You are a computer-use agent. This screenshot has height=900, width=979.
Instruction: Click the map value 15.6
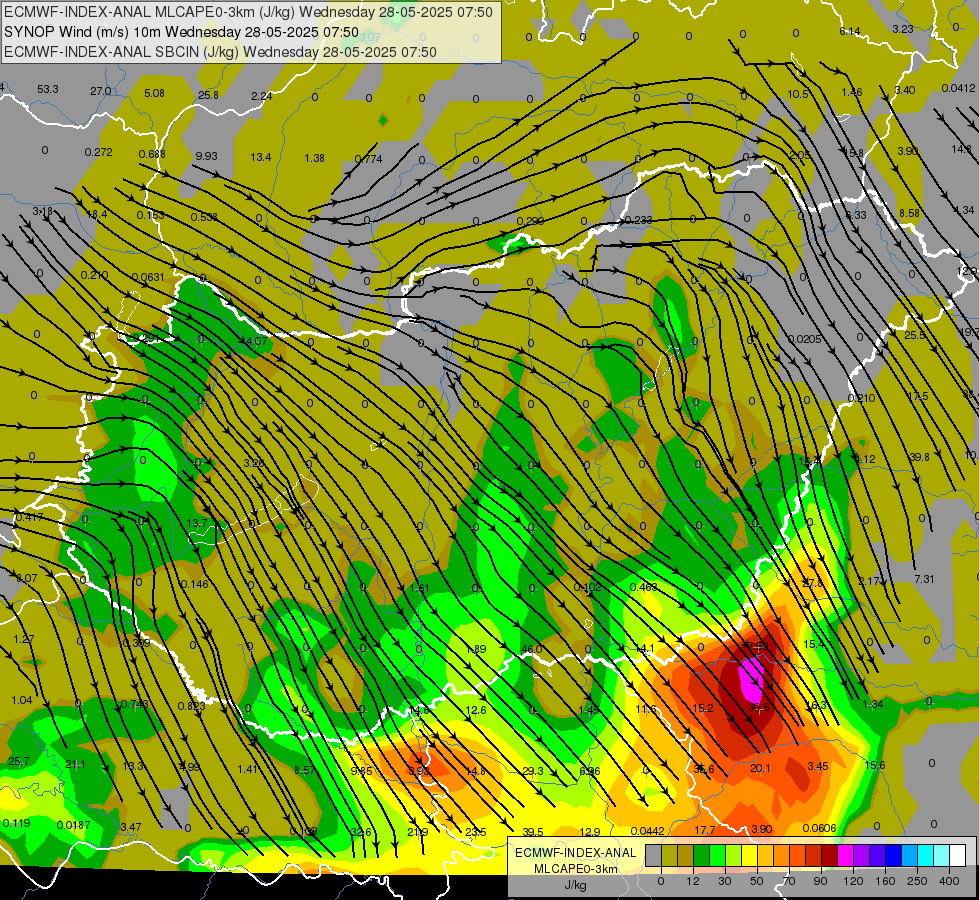coord(875,765)
